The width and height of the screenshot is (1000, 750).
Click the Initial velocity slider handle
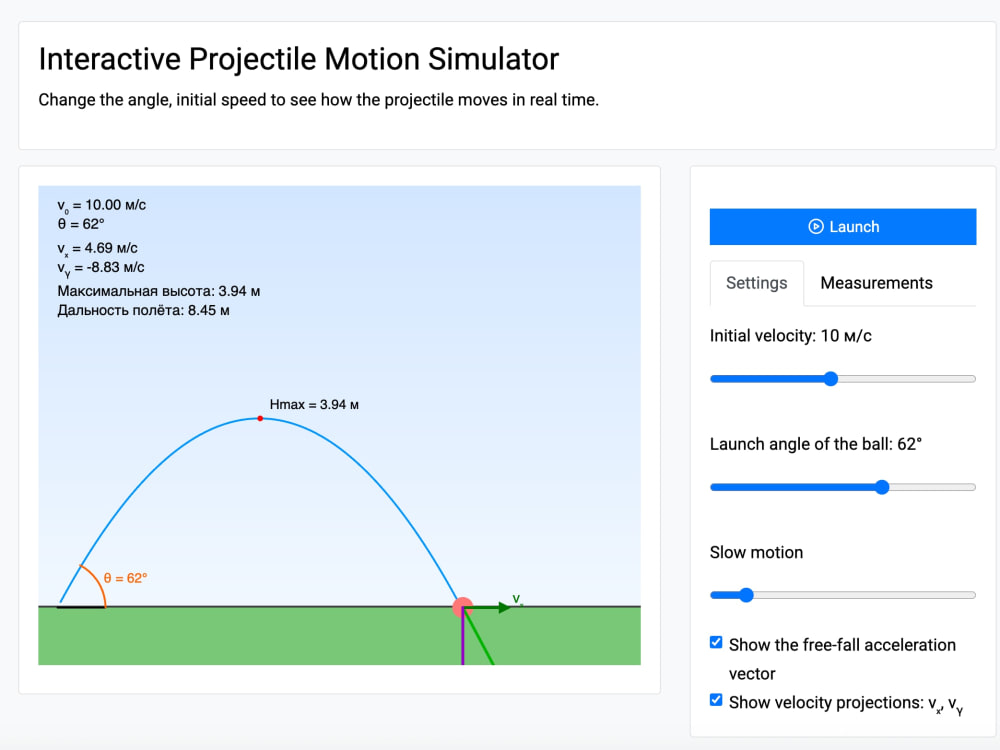[x=830, y=379]
